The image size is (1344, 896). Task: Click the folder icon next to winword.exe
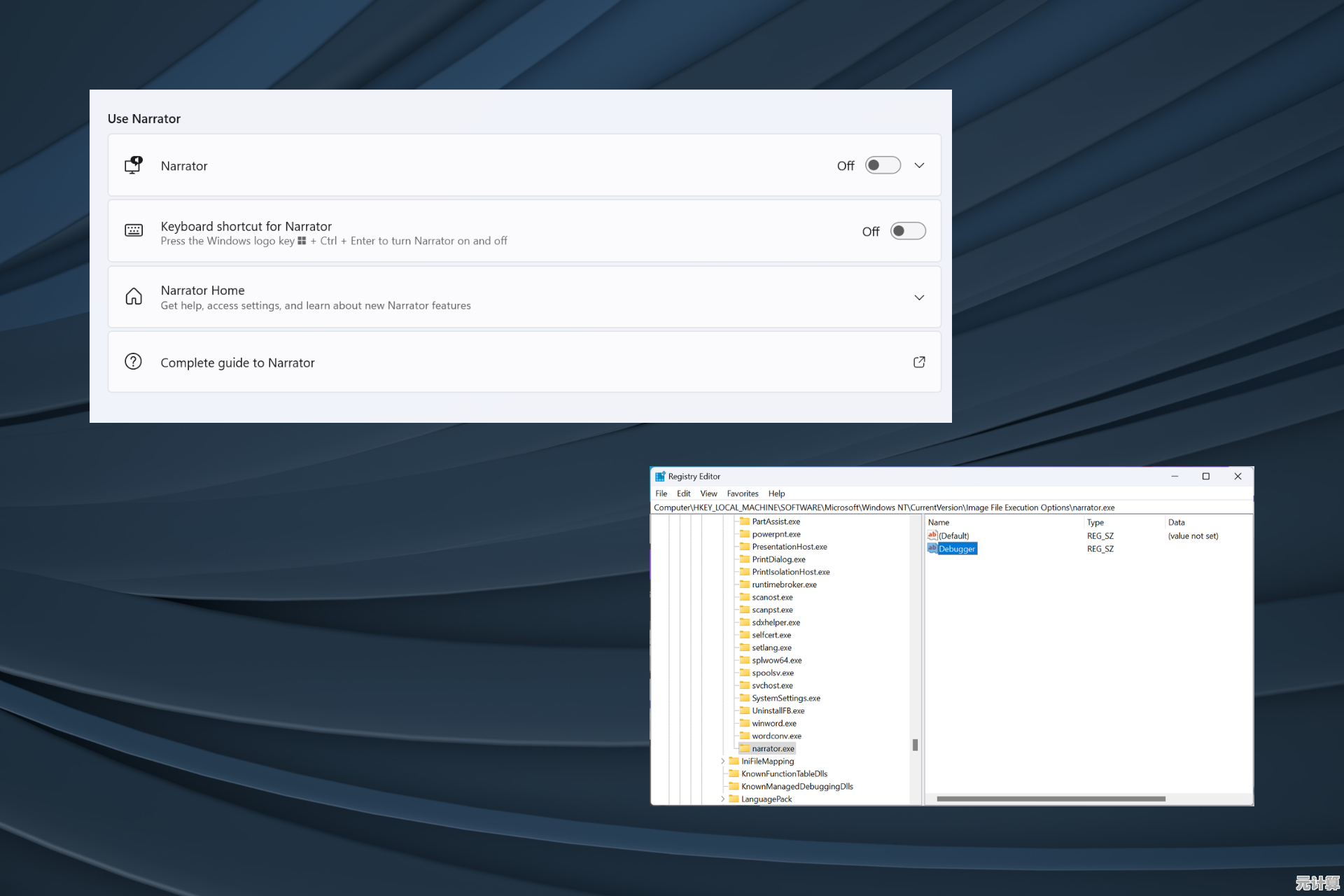(744, 723)
